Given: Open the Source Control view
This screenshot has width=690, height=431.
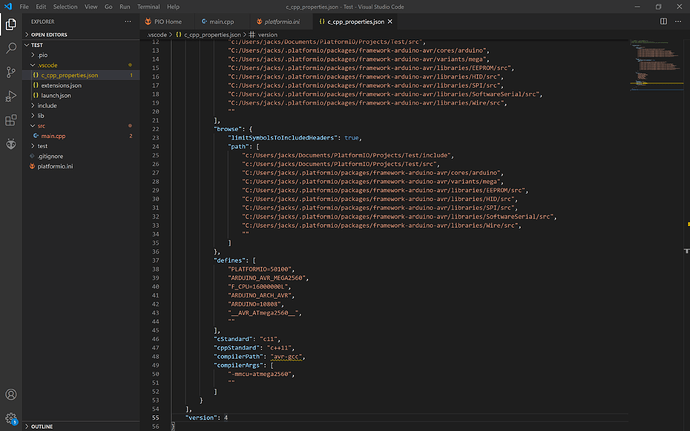Looking at the screenshot, I should [11, 72].
